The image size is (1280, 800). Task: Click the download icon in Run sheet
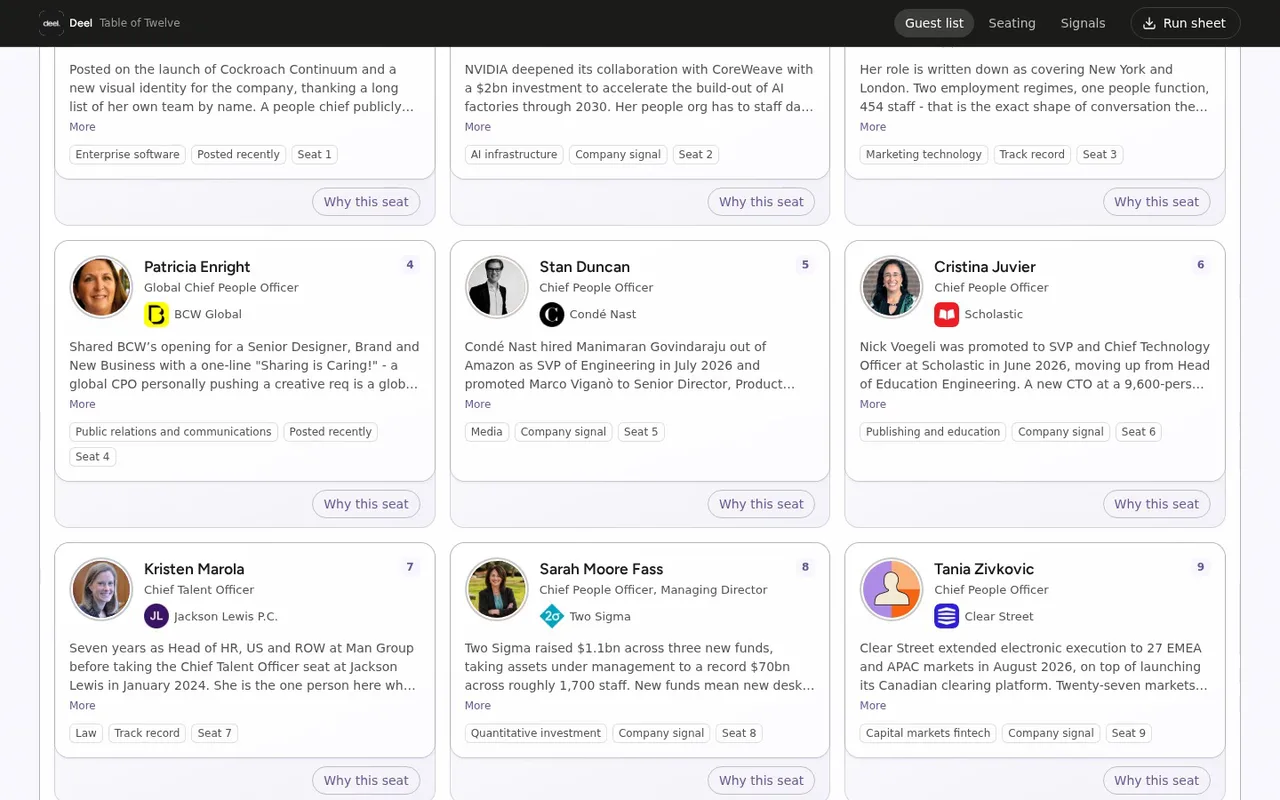point(1149,23)
